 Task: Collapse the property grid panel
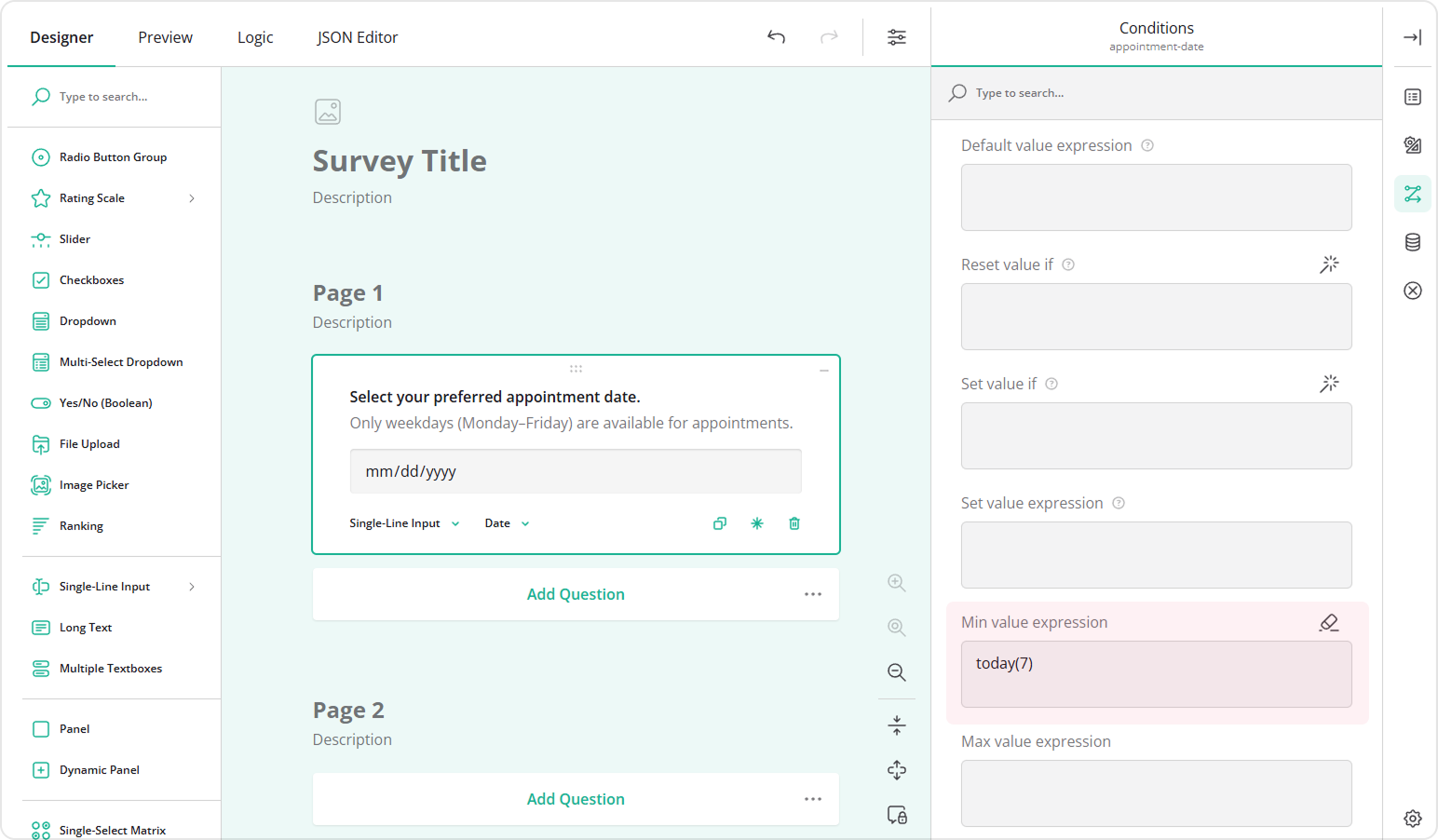(x=1412, y=37)
